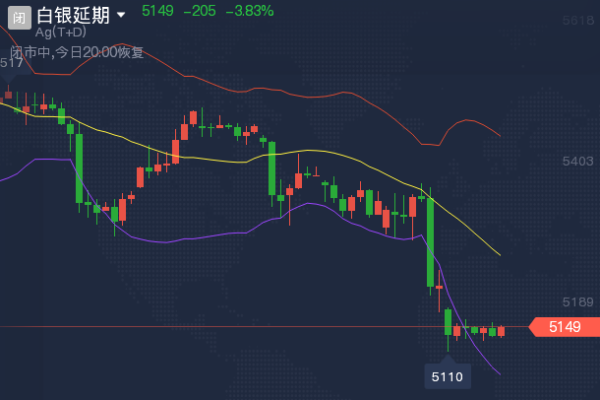Click the 5403 price axis label
The height and width of the screenshot is (400, 600).
click(578, 161)
